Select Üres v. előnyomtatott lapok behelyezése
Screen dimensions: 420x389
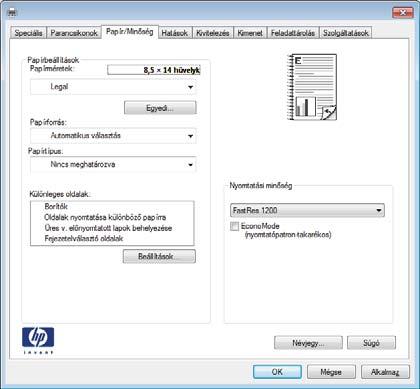[x=108, y=228]
